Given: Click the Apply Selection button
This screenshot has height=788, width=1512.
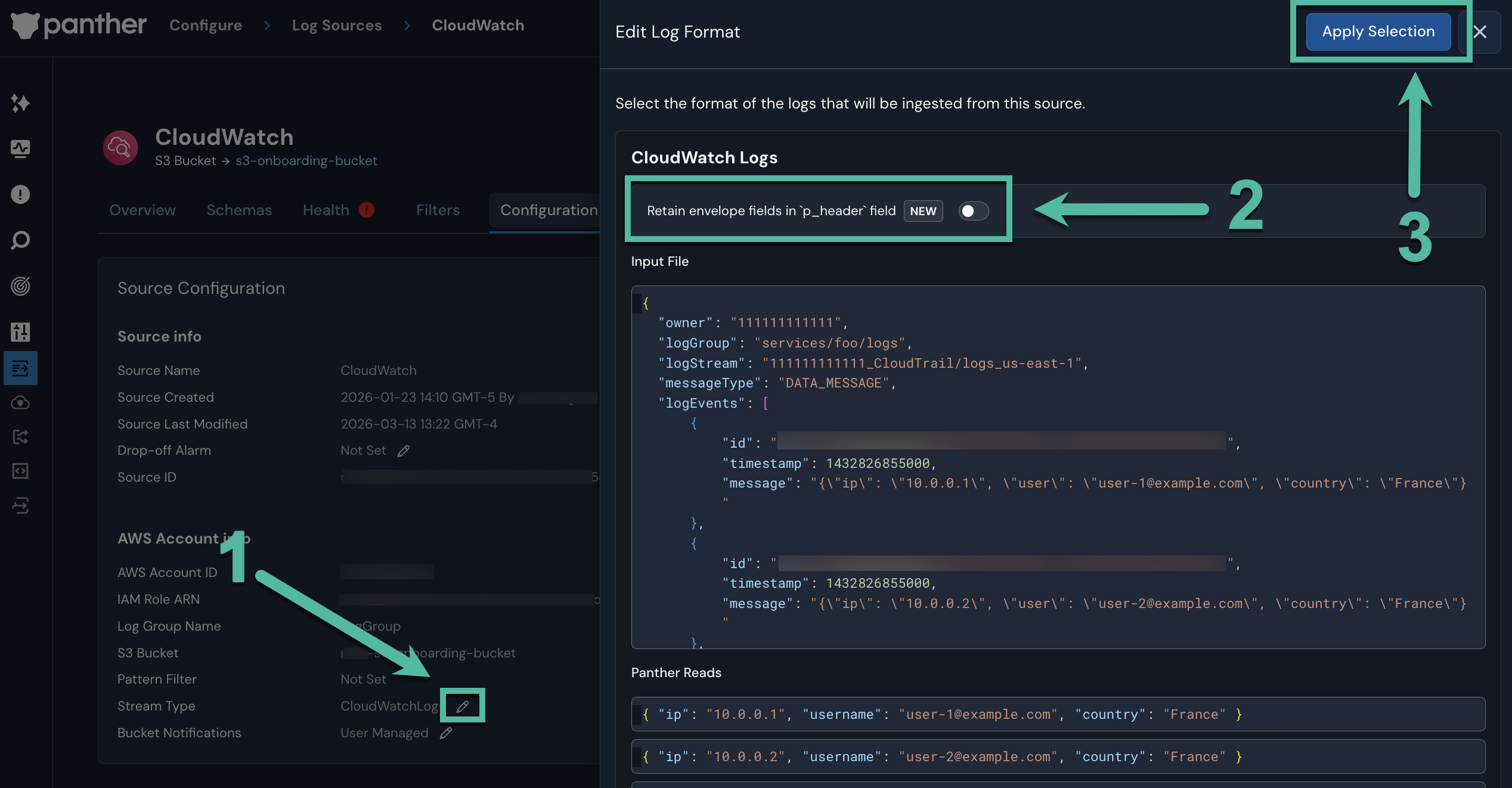Looking at the screenshot, I should click(x=1378, y=32).
